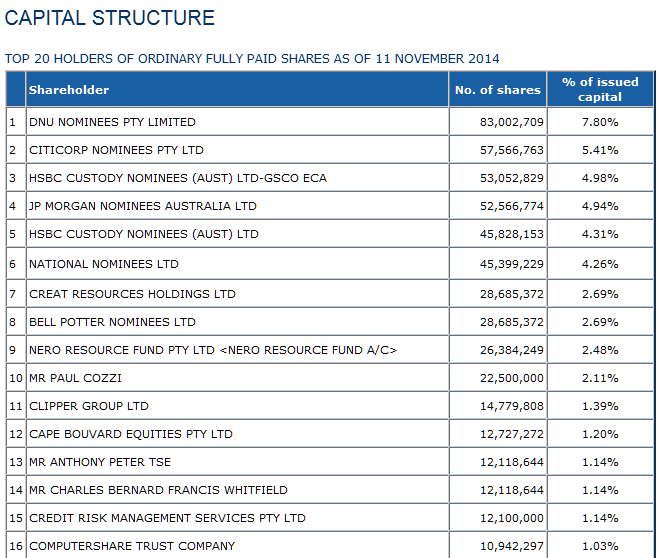663x558 pixels.
Task: Select BELL POTTER NOMINEES LTD
Action: (x=112, y=322)
